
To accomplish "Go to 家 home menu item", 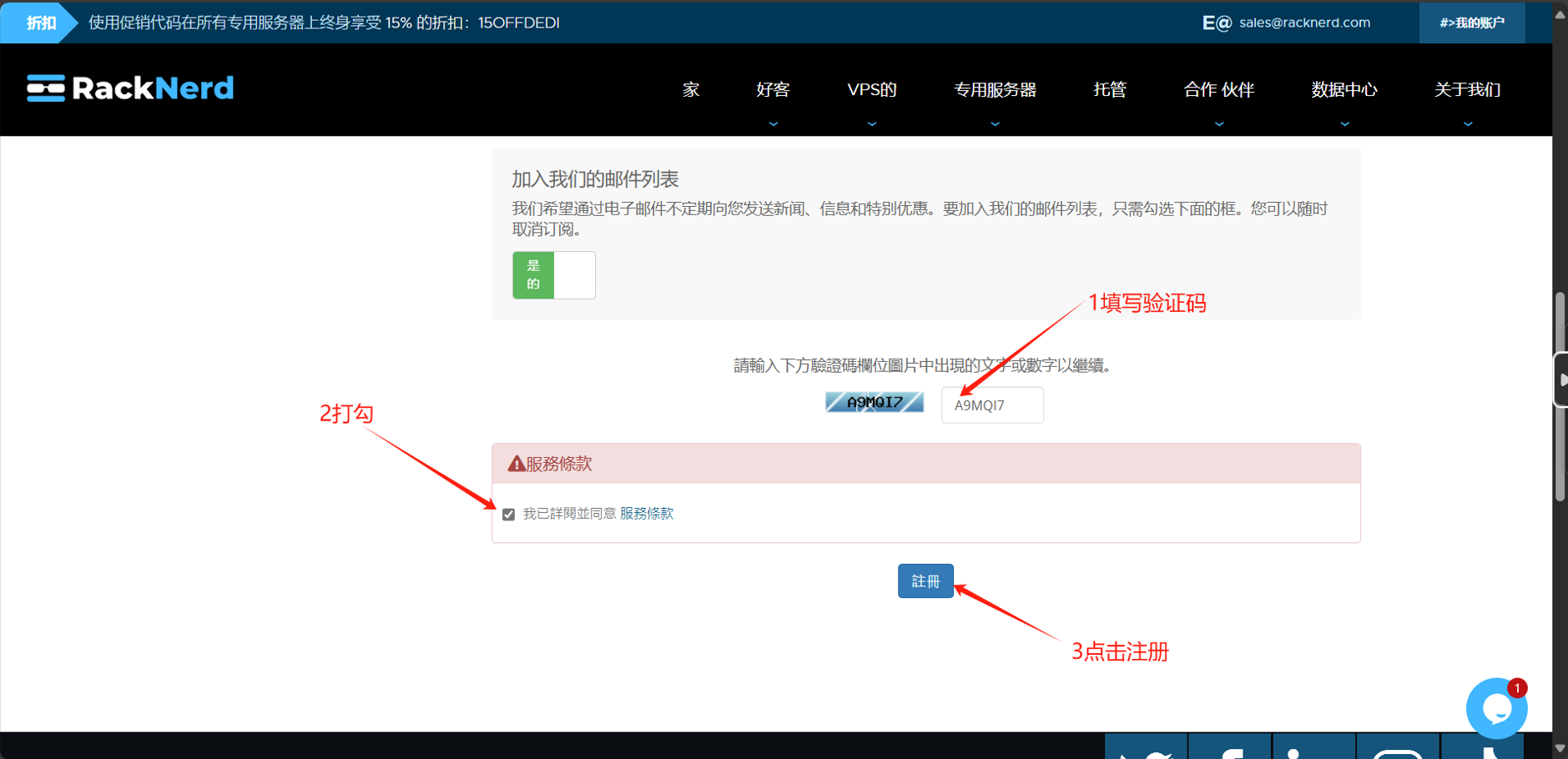I will point(691,89).
